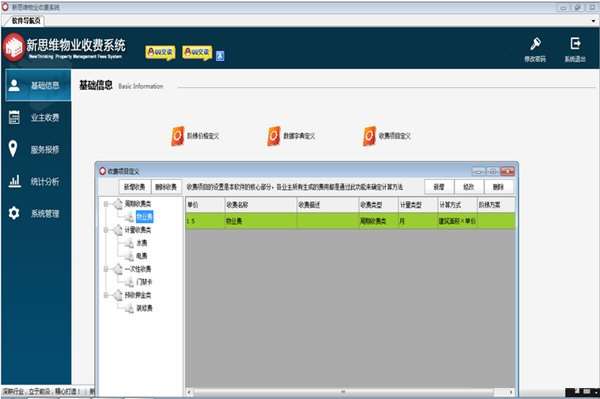Click the 新增收费 button

(135, 187)
